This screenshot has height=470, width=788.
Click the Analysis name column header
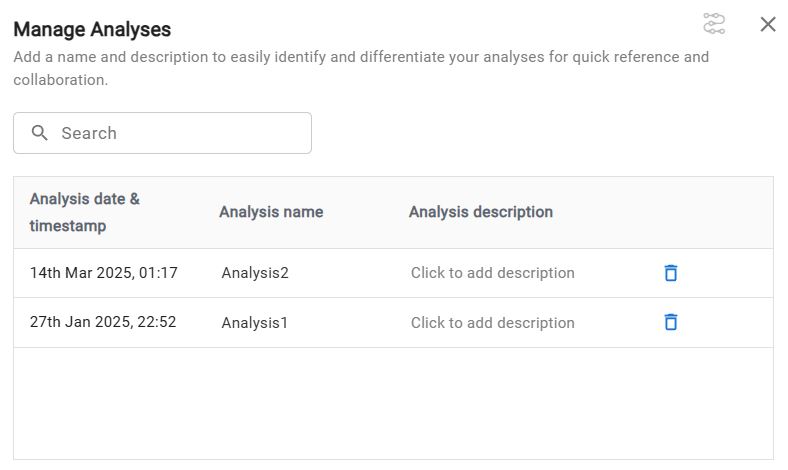tap(271, 212)
